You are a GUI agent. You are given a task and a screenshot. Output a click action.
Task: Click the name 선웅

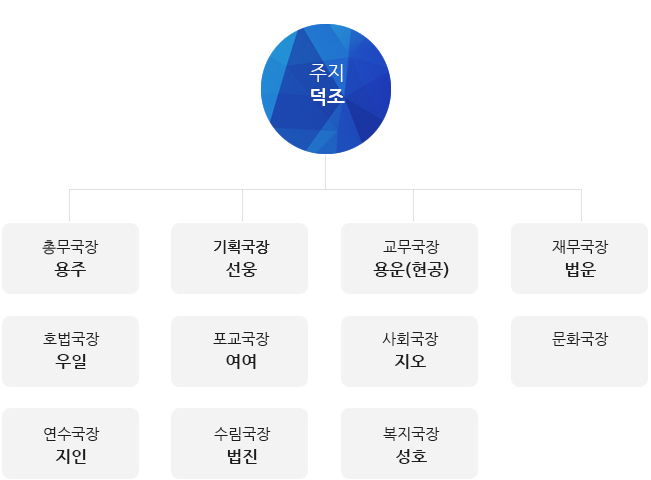pos(241,270)
